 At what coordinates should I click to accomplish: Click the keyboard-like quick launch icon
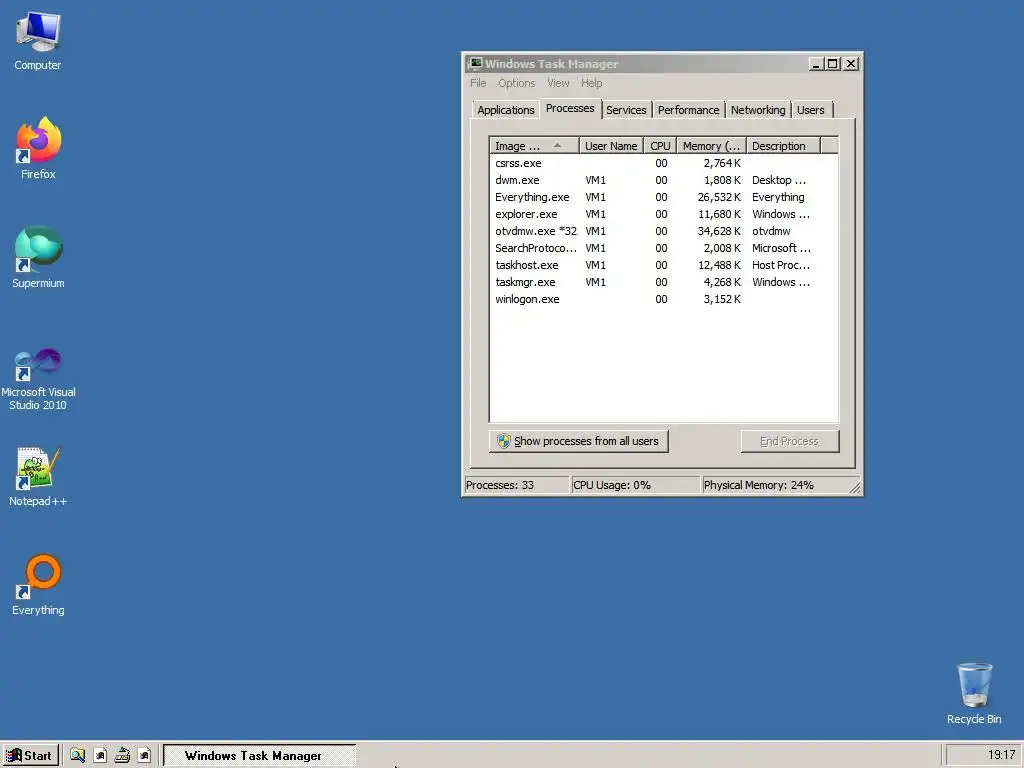tap(122, 755)
